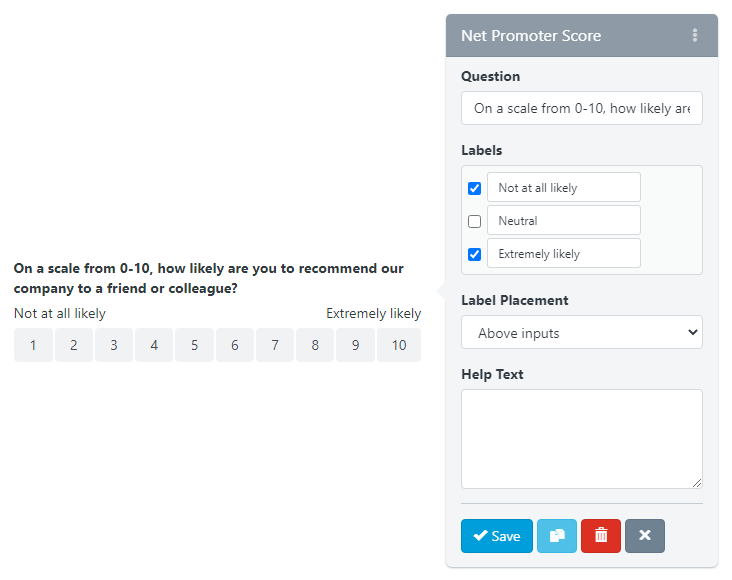The image size is (732, 580).
Task: Open the Label Placement dropdown
Action: pyautogui.click(x=582, y=333)
